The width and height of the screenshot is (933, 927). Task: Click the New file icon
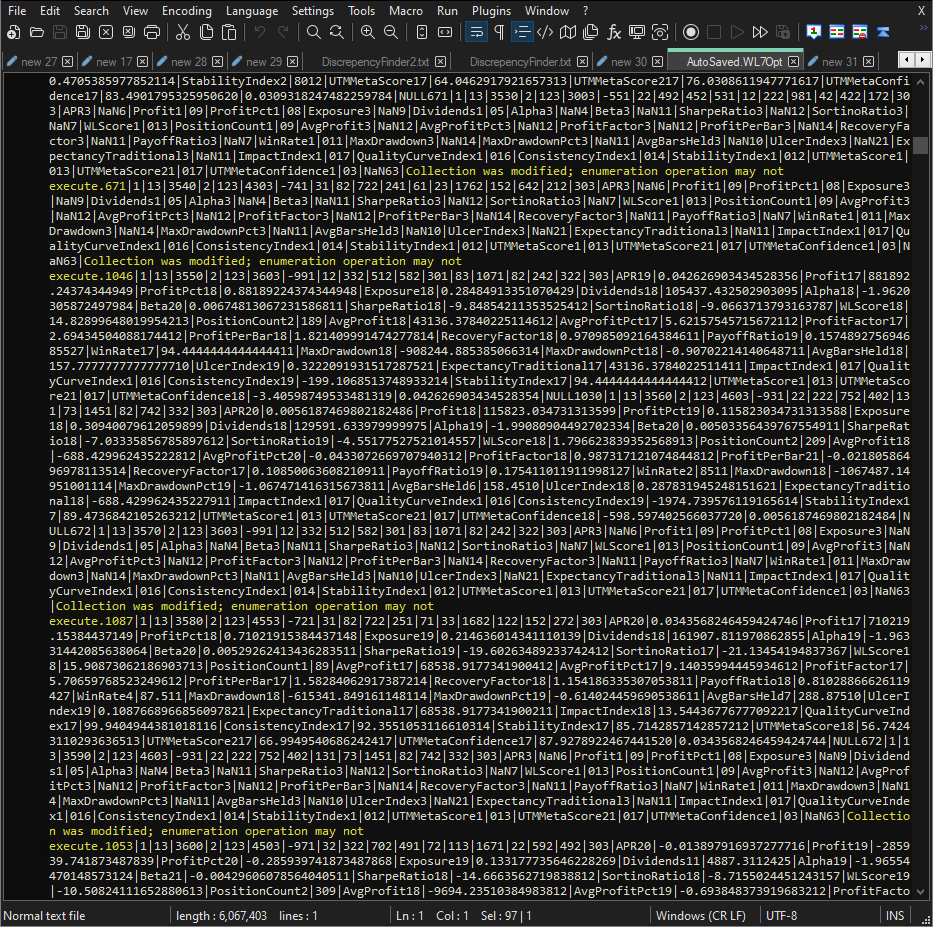click(13, 33)
